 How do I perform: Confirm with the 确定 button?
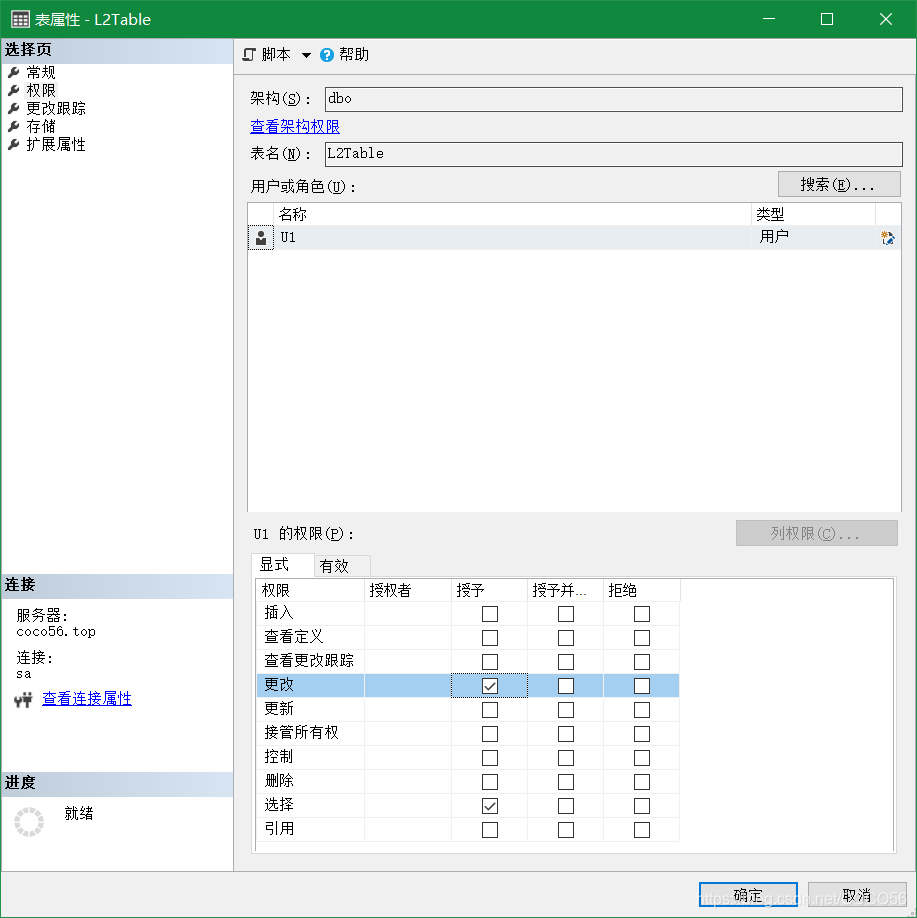tap(748, 895)
